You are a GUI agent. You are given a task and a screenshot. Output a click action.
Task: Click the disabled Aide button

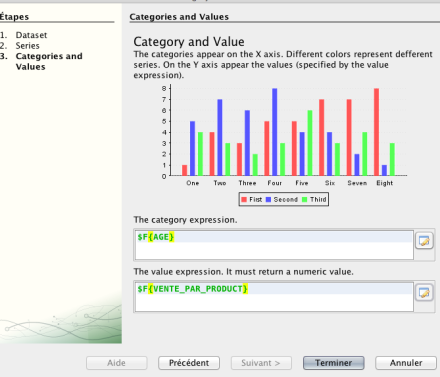[x=116, y=363]
